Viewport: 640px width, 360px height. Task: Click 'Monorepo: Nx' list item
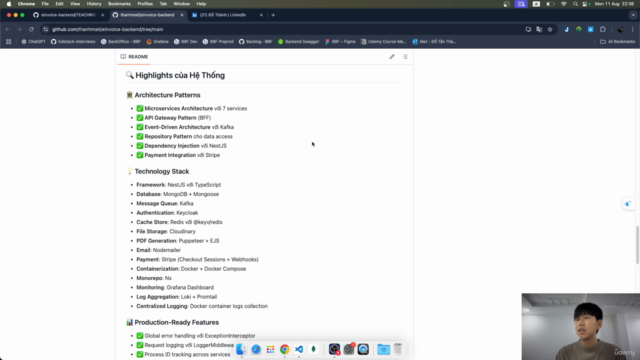[x=154, y=278]
